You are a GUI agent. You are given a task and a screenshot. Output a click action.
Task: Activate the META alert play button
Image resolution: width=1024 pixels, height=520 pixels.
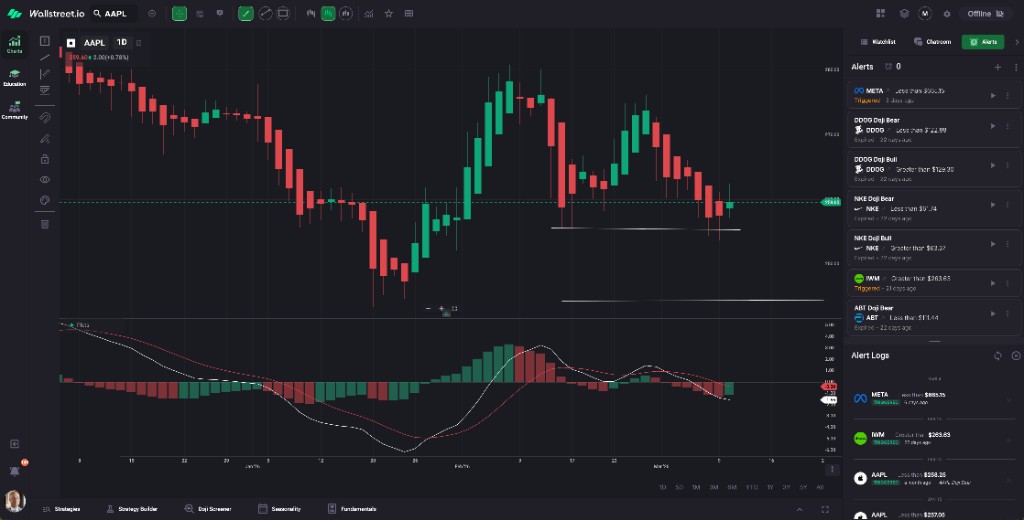(x=993, y=95)
